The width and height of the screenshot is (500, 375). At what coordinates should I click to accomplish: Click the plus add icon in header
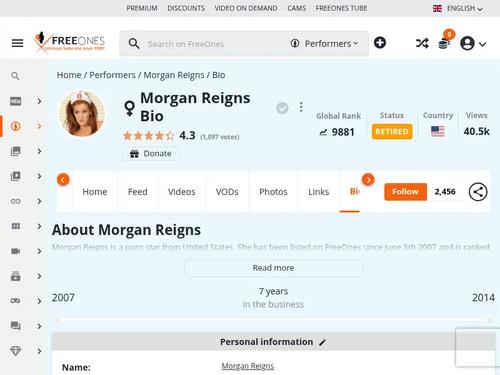click(x=380, y=43)
